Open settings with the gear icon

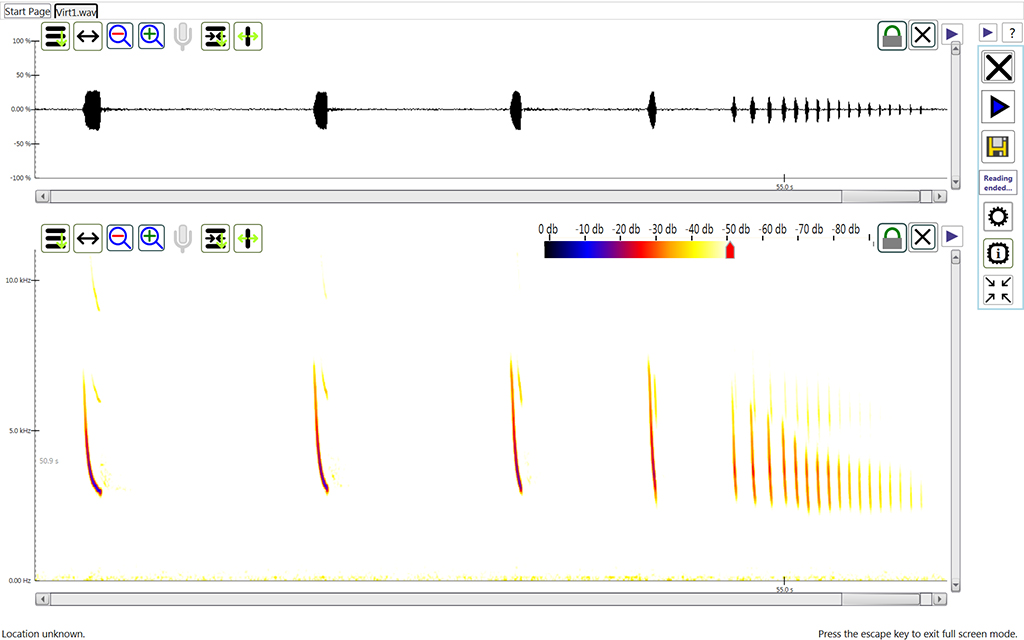click(x=997, y=217)
